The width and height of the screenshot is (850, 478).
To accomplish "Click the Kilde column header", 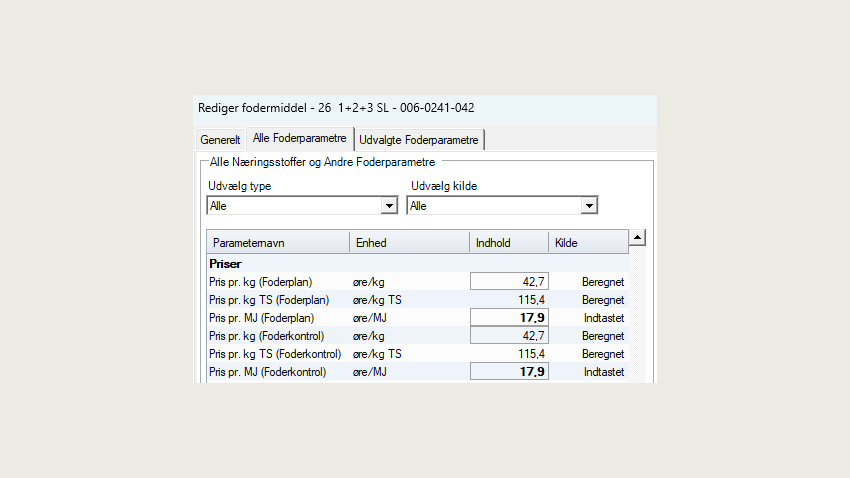I will tap(589, 243).
